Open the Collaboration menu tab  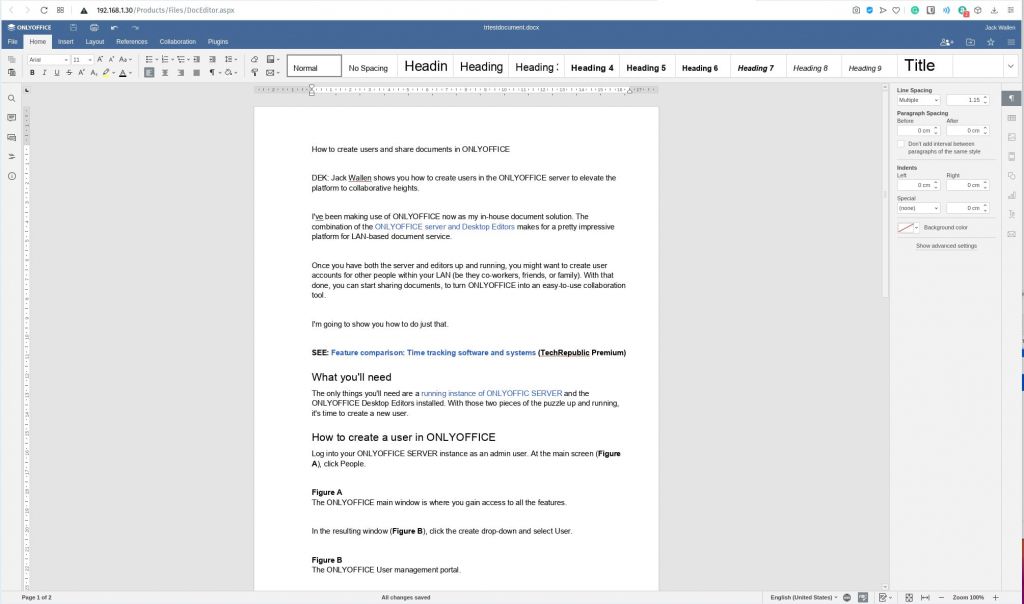(178, 42)
